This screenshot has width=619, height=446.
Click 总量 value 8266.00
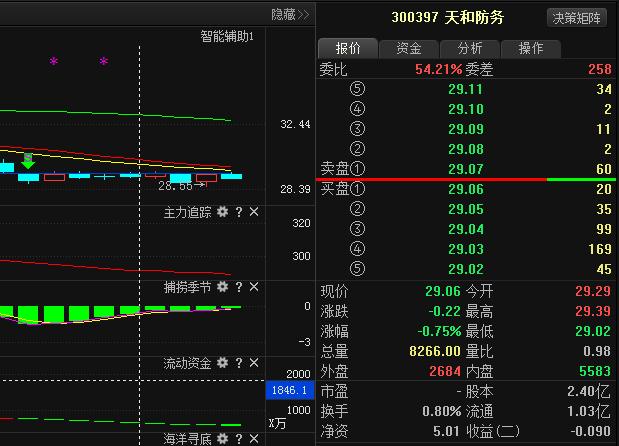click(435, 351)
